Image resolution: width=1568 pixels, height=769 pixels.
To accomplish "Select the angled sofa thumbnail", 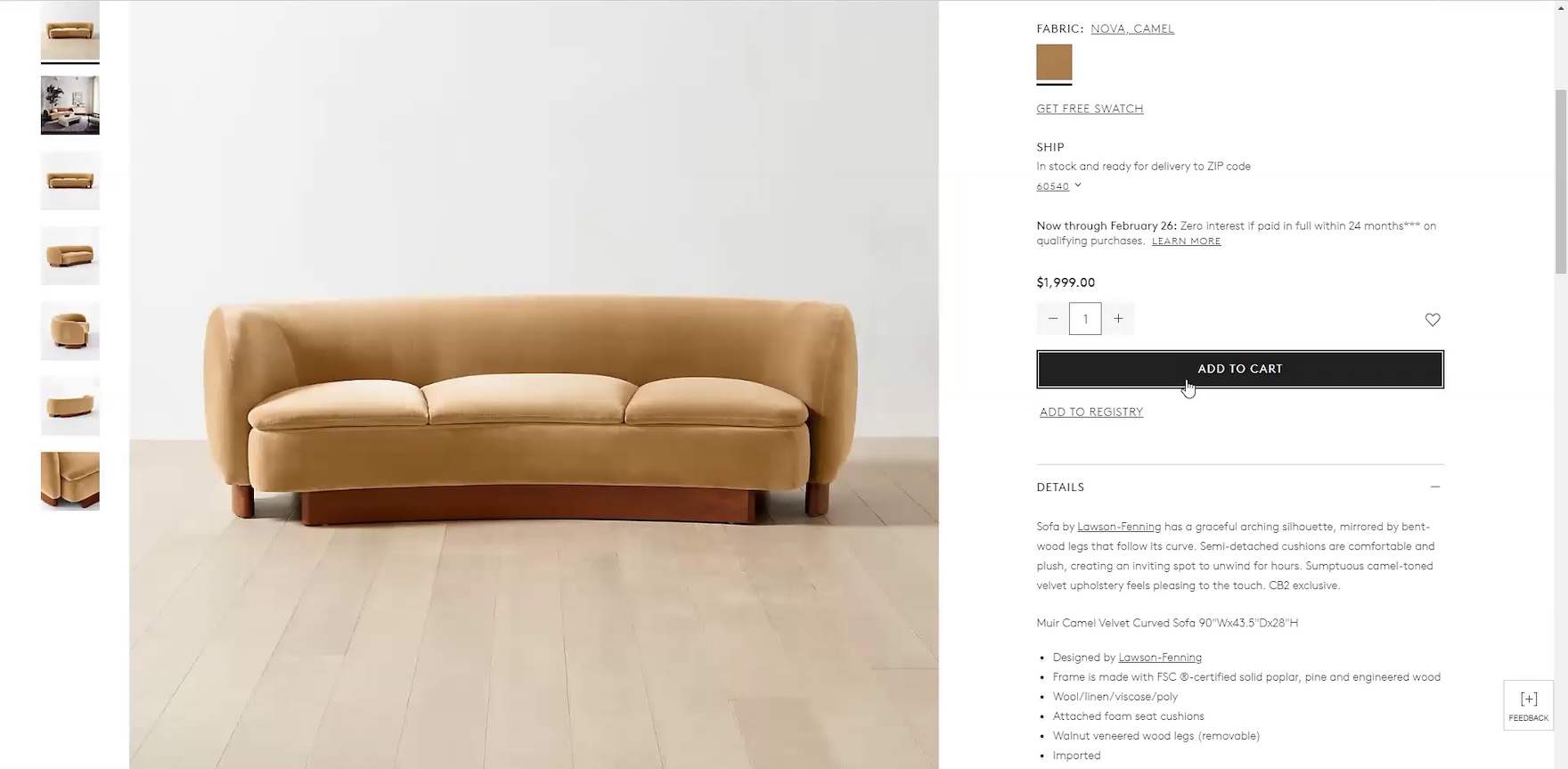I will pyautogui.click(x=70, y=256).
